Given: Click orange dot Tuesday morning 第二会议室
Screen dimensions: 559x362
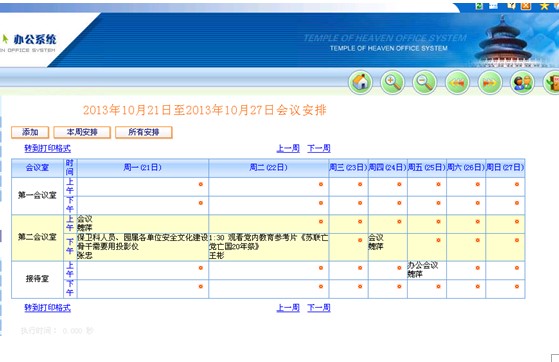Looking at the screenshot, I should (321, 221).
